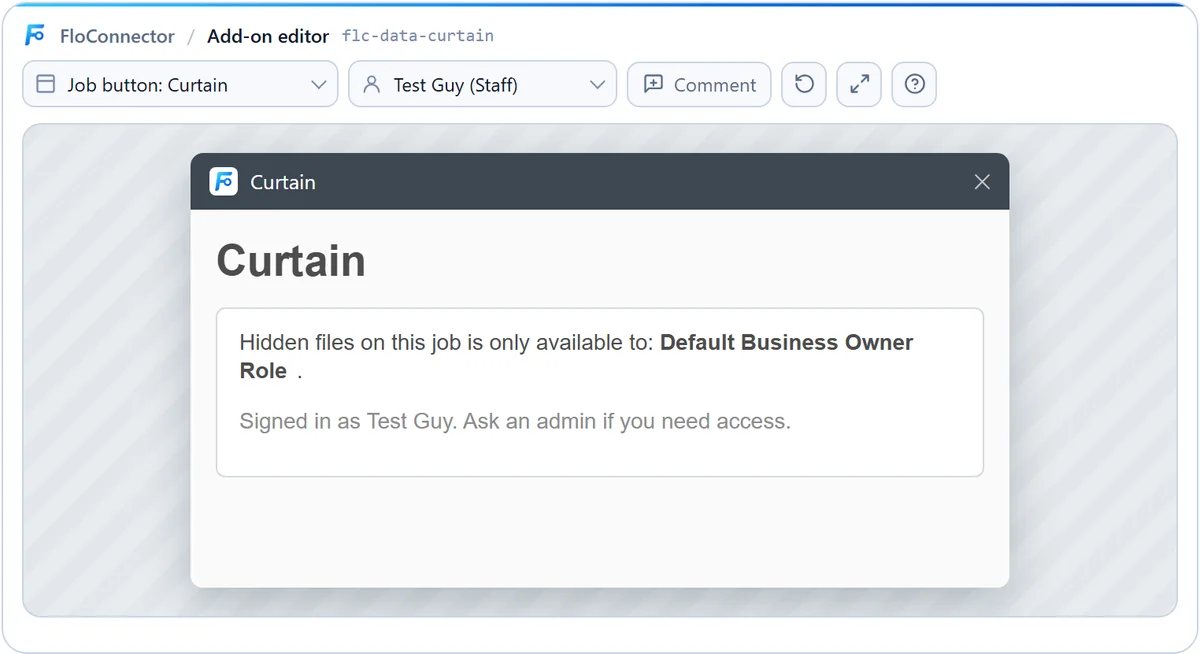Viewport: 1200px width, 654px height.
Task: Click the FloConnector icon in Curtain dialog header
Action: 224,182
